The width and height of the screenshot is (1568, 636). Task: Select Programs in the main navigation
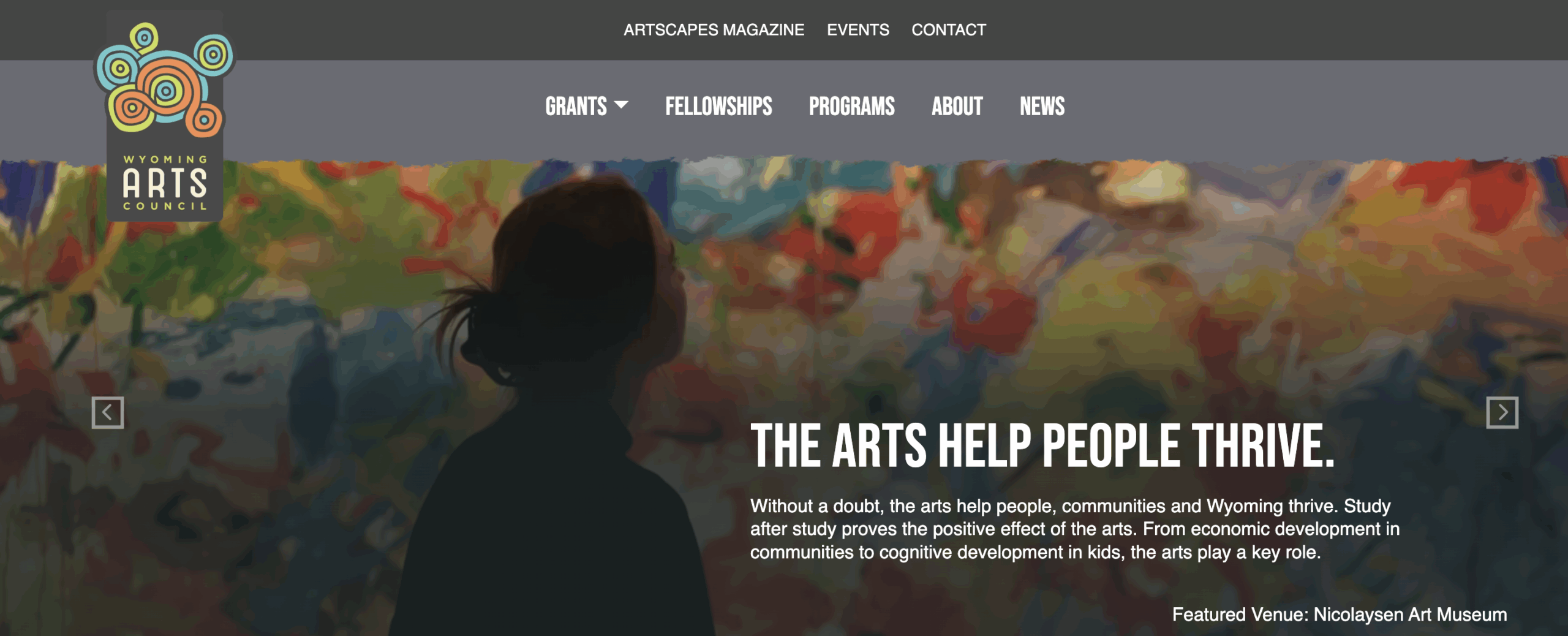[851, 106]
